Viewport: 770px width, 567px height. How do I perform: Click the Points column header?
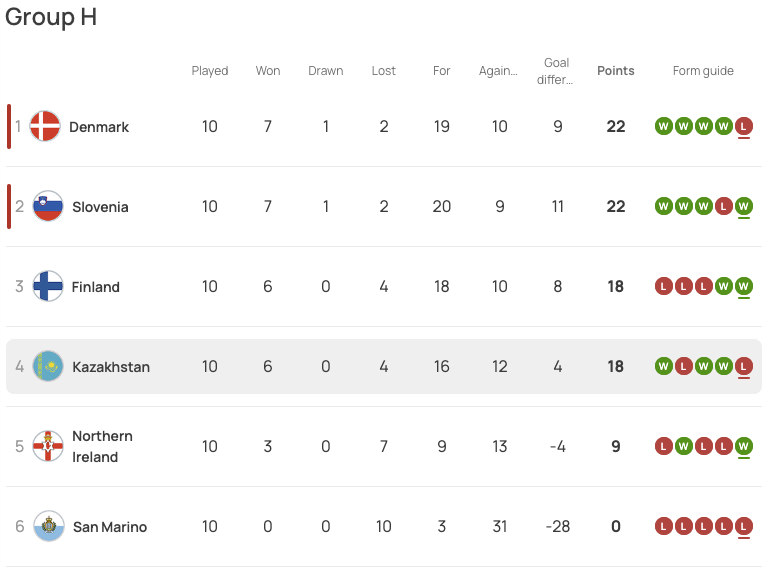pos(616,71)
